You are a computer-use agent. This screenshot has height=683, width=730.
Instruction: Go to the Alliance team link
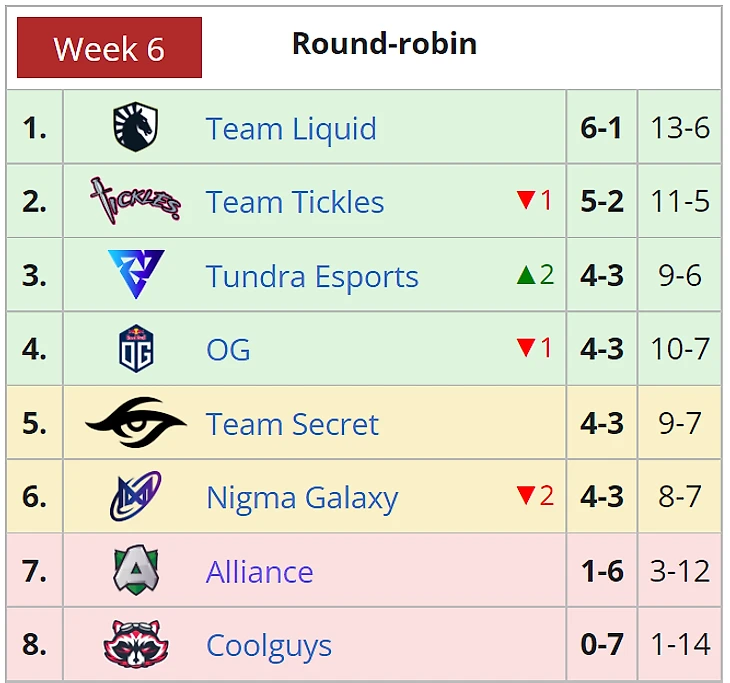(x=259, y=572)
